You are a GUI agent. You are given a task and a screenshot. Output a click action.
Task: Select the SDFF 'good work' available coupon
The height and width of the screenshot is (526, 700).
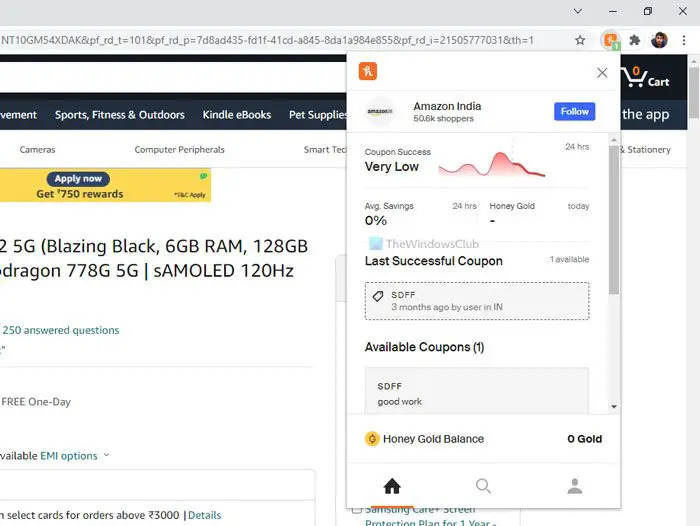[x=477, y=392]
